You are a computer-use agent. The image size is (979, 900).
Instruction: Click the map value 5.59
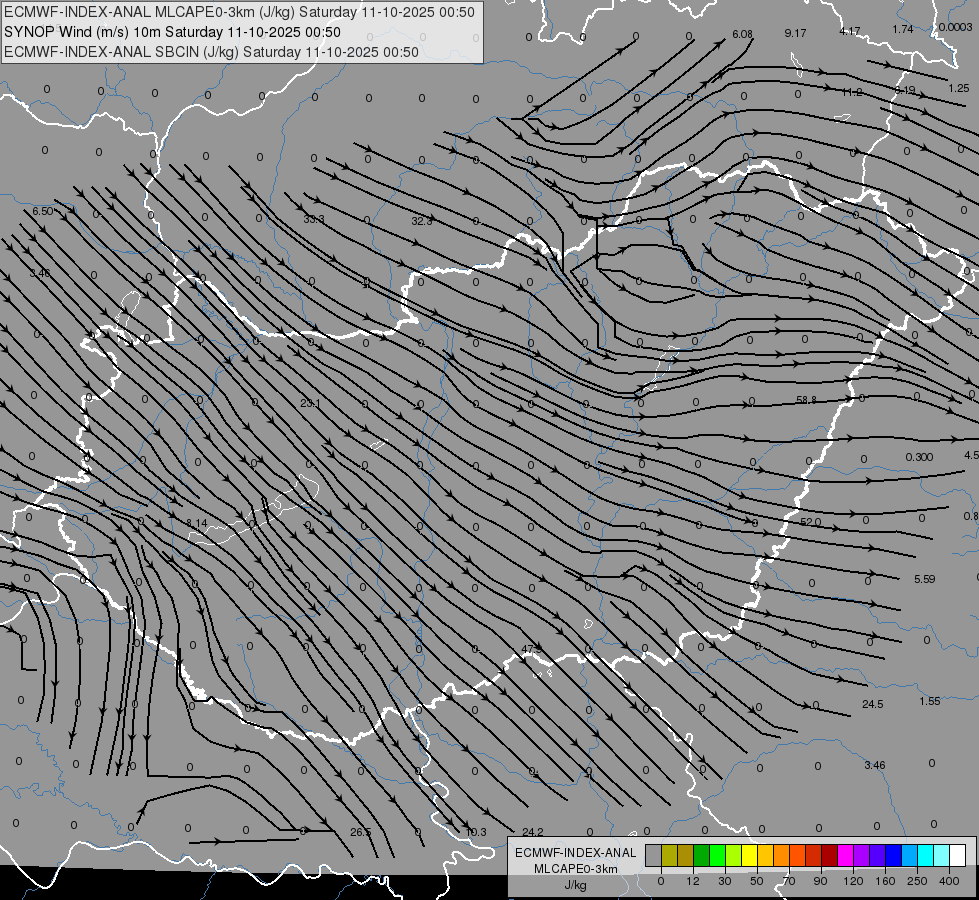click(925, 579)
